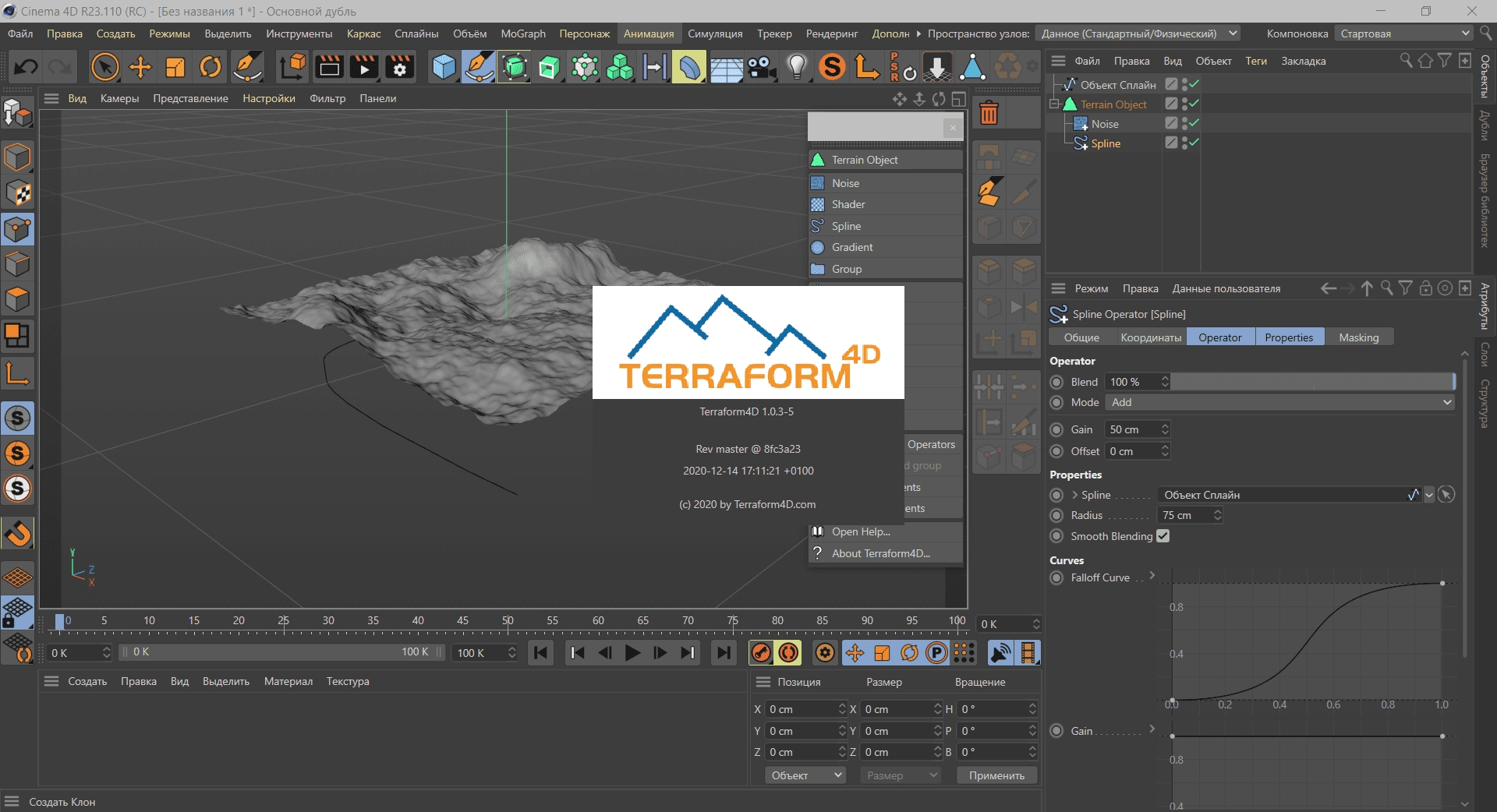Go to start of timeline
This screenshot has height=812, width=1497.
click(540, 653)
